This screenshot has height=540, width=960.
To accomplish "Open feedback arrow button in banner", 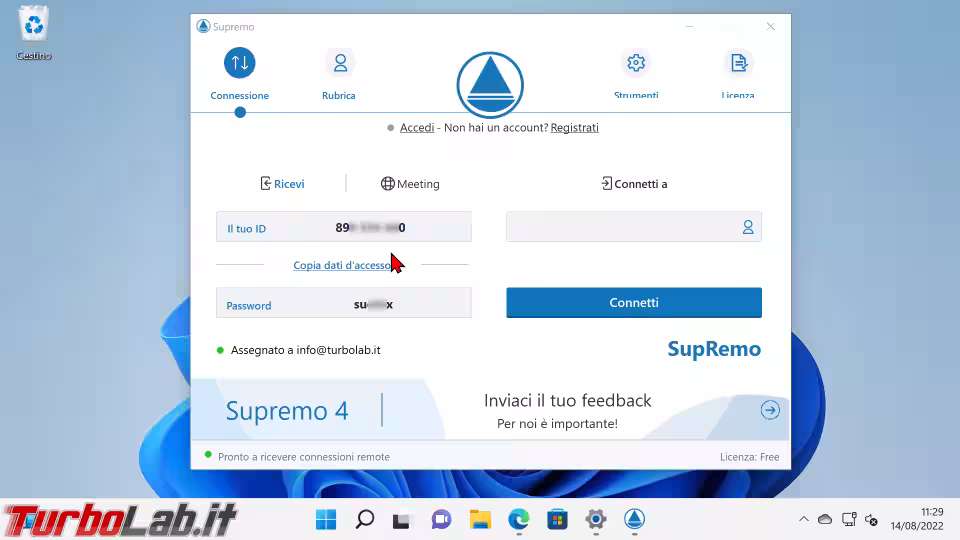I will pyautogui.click(x=770, y=410).
